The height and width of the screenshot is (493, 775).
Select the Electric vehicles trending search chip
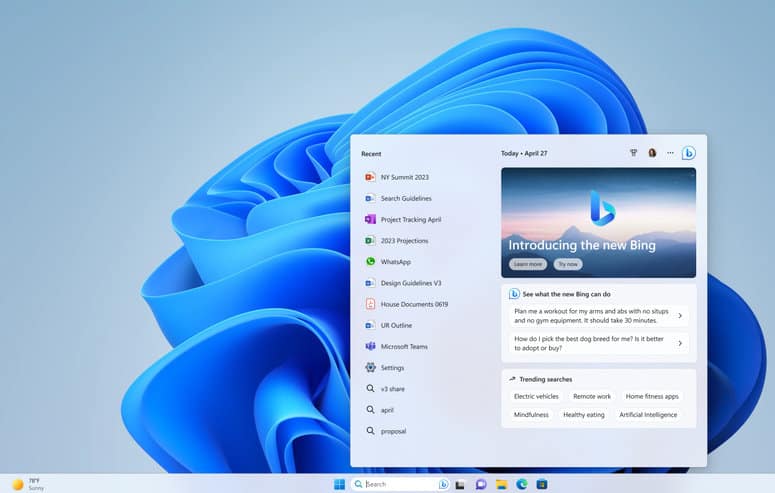point(536,396)
